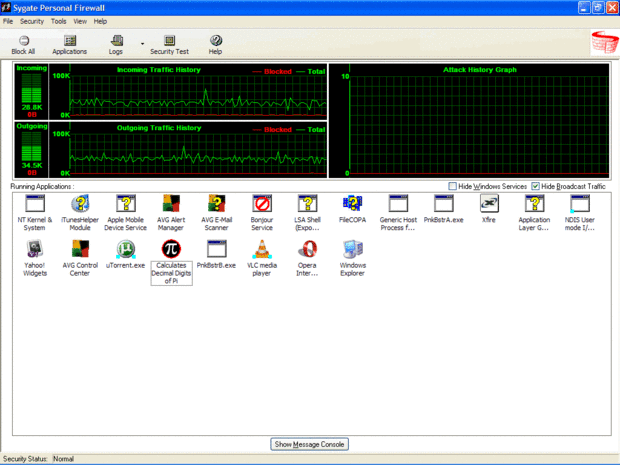
Task: Select the AVG Alert Manager icon
Action: click(x=171, y=204)
